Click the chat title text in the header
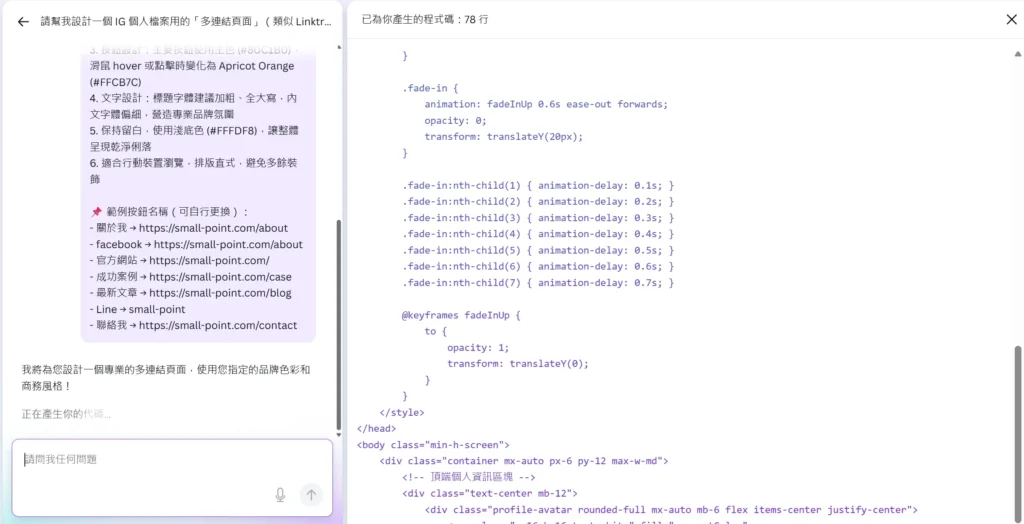 pyautogui.click(x=185, y=21)
